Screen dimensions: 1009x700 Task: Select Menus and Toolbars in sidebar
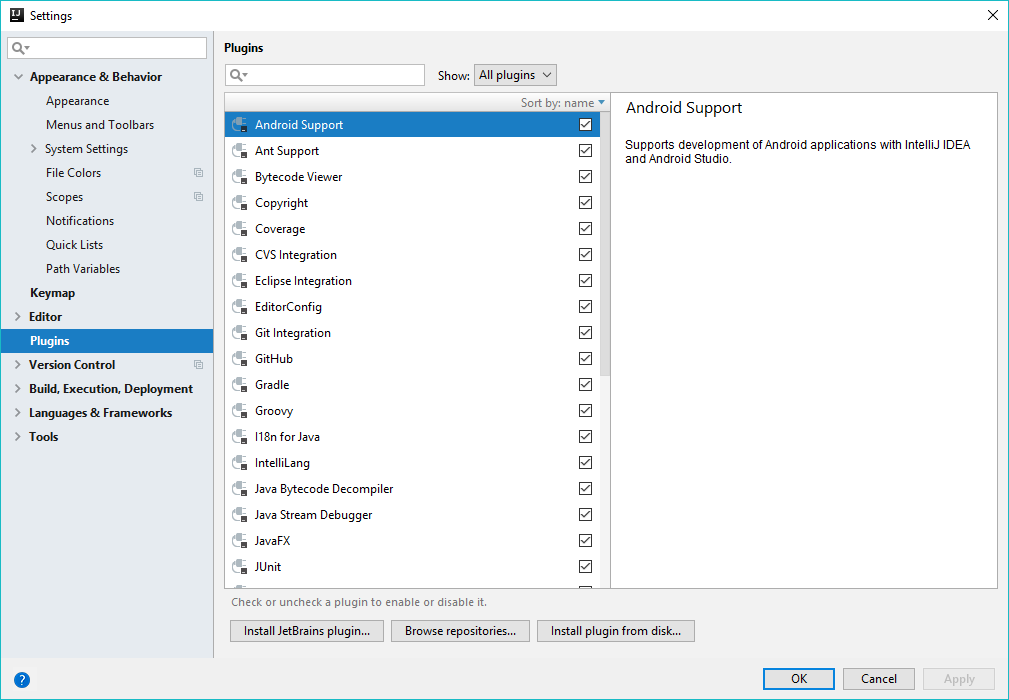100,125
